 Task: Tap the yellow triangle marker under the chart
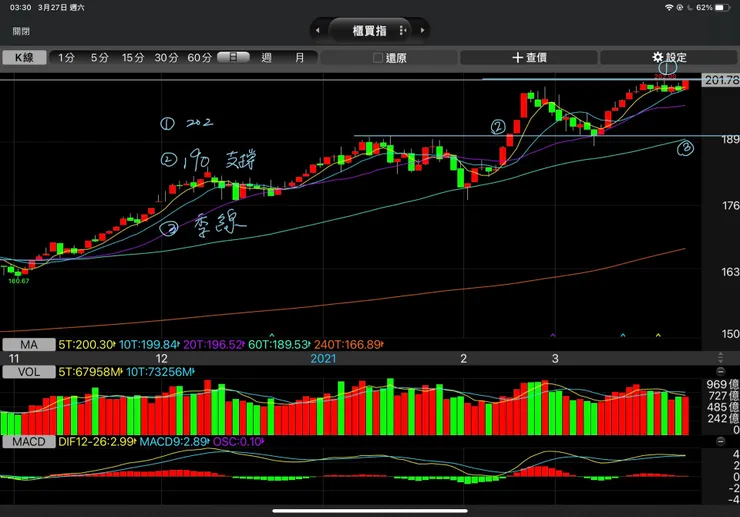[x=658, y=335]
